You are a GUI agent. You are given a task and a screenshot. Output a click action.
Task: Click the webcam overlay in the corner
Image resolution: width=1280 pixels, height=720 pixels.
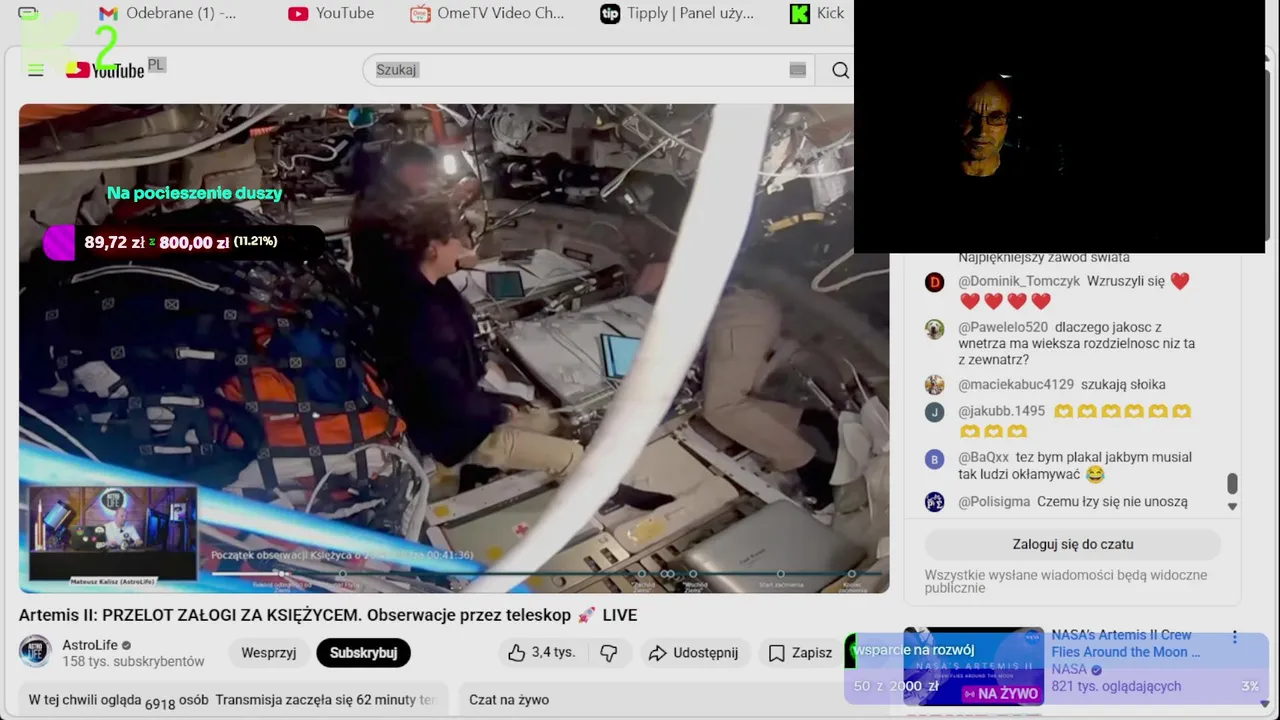pos(1060,126)
